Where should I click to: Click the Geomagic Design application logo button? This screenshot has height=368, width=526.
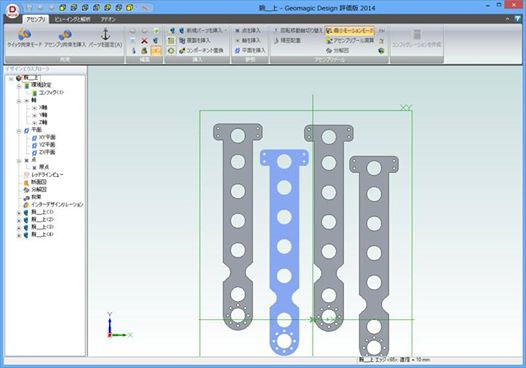12,10
